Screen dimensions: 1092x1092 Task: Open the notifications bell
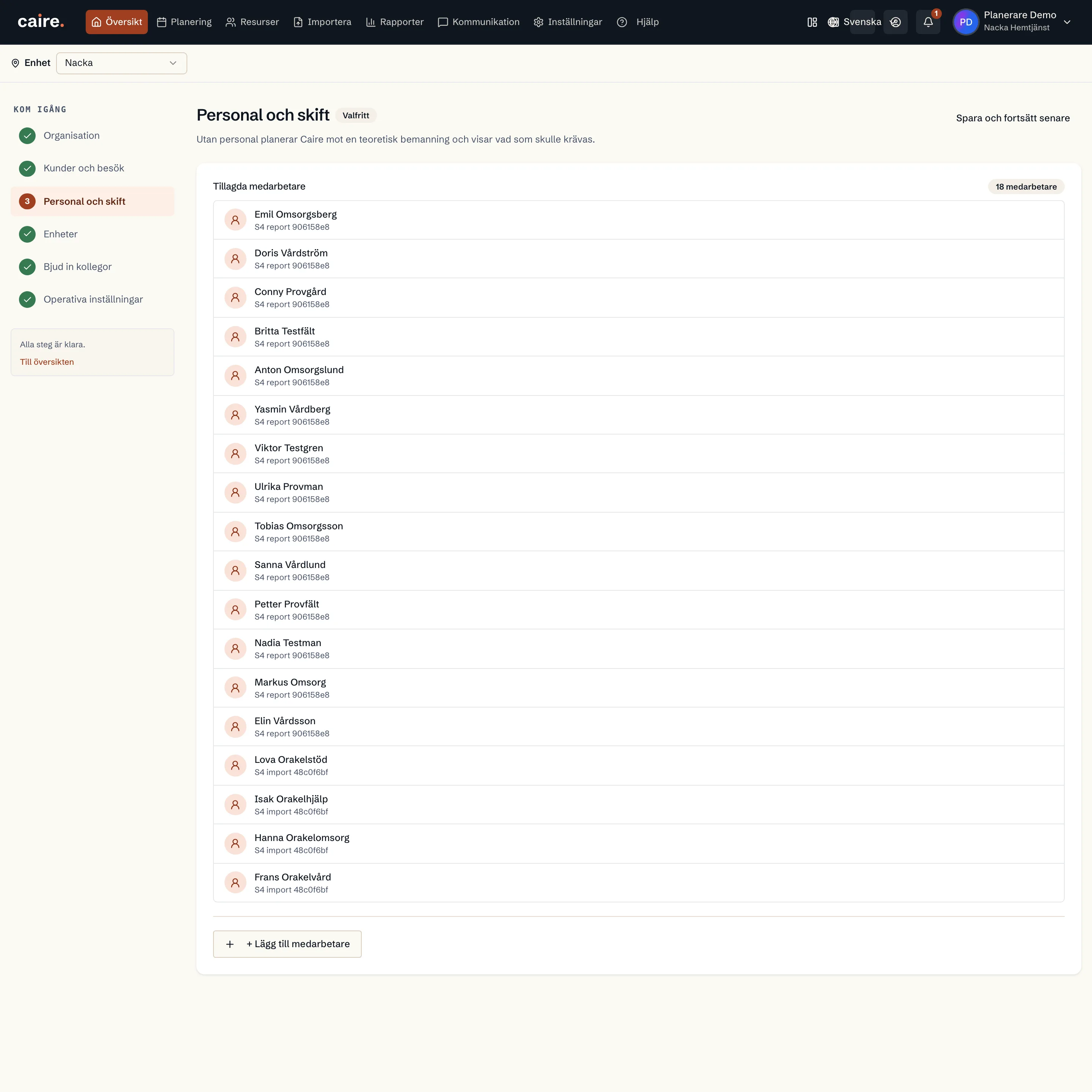[x=928, y=22]
